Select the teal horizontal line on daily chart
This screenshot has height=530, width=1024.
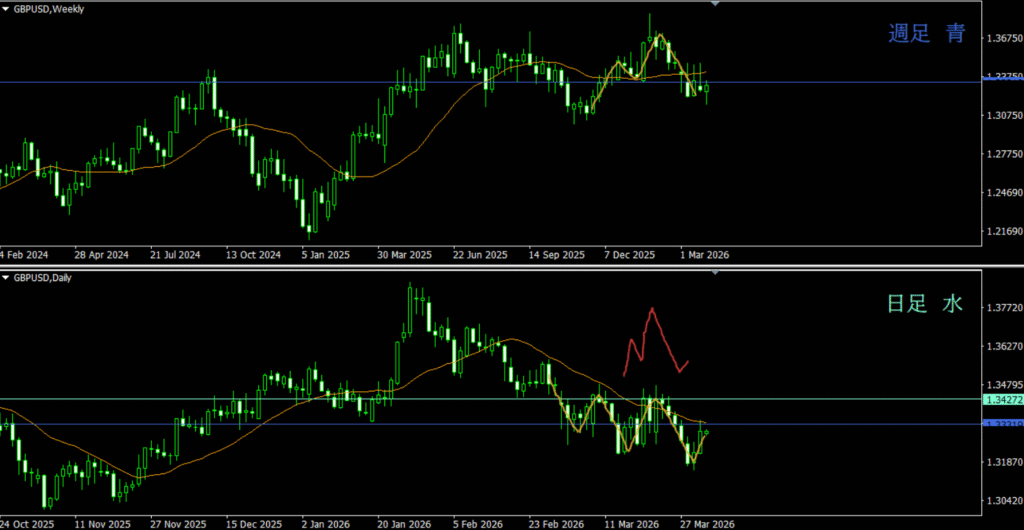300,399
